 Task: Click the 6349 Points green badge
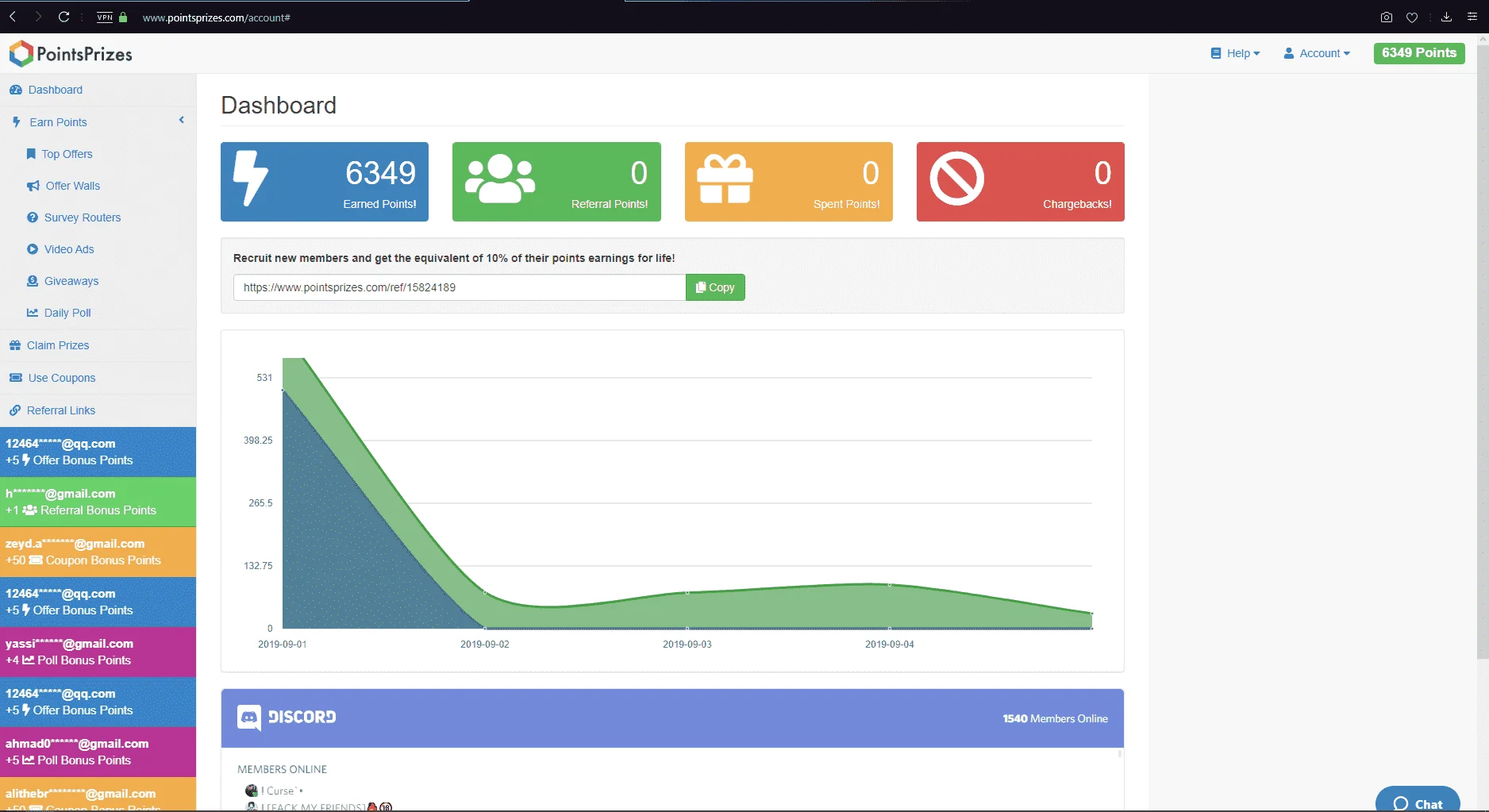(x=1419, y=53)
